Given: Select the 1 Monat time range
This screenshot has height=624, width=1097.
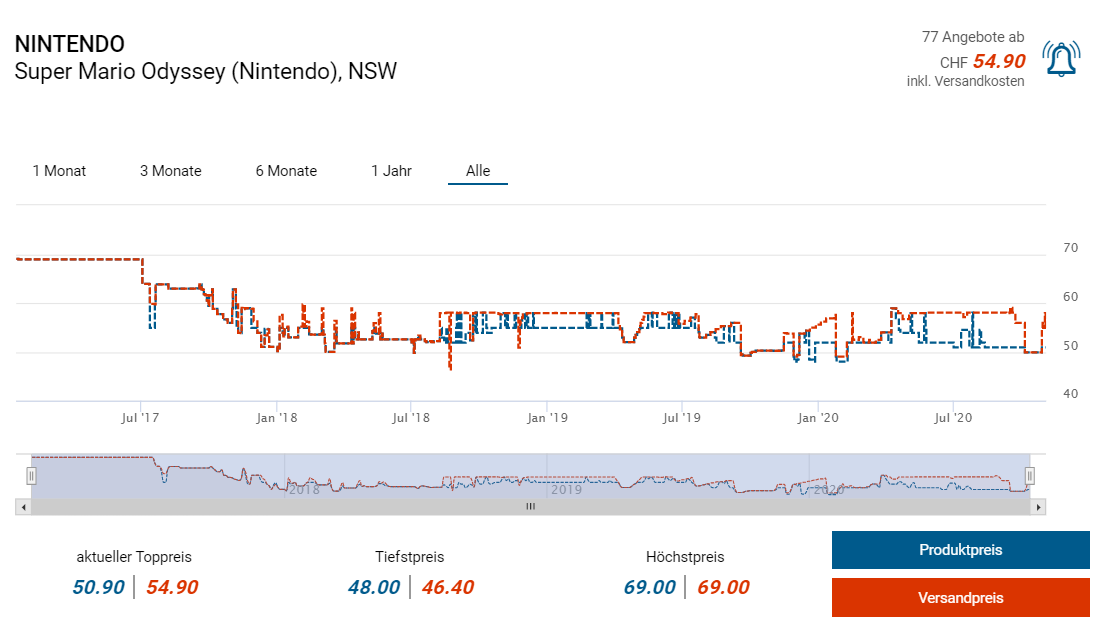Looking at the screenshot, I should pos(59,171).
